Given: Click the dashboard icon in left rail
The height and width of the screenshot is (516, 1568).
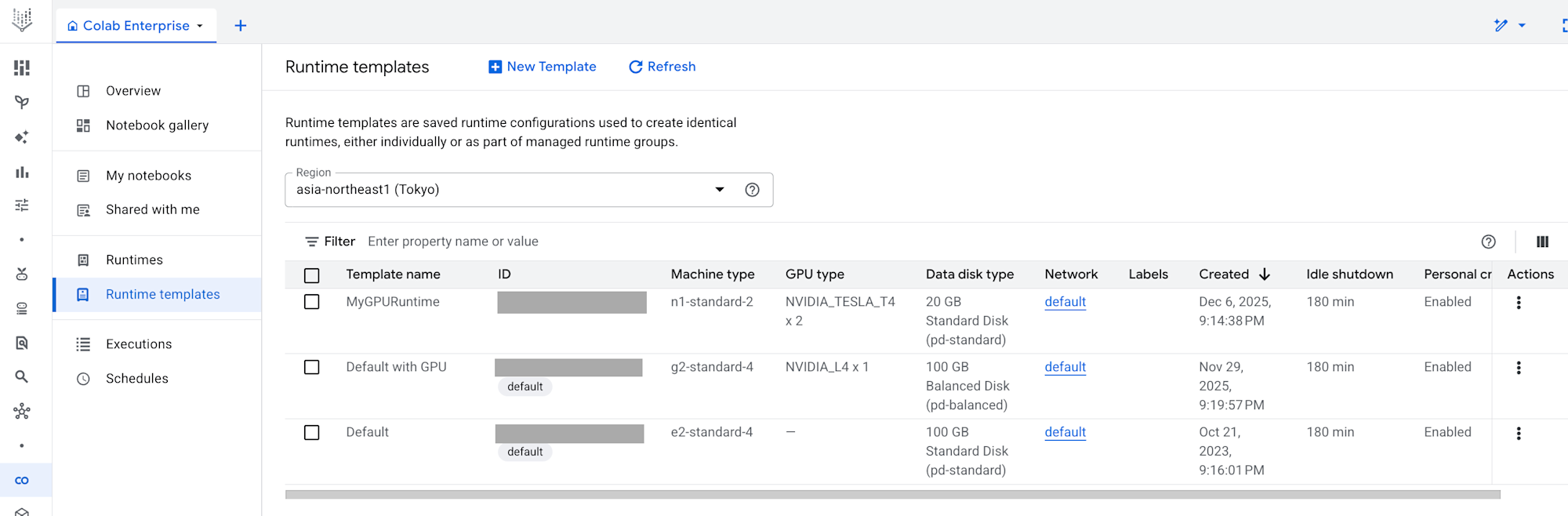Looking at the screenshot, I should point(22,68).
